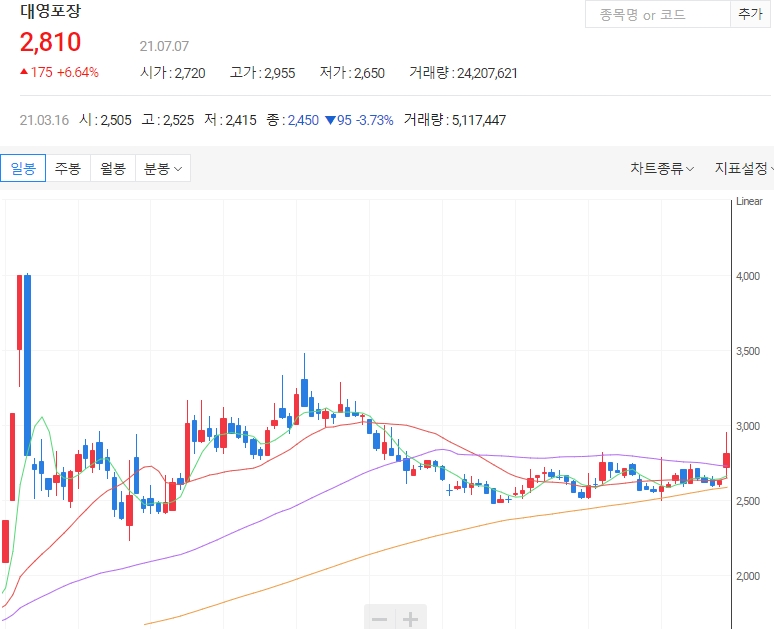Select the 일봉 daily chart tab
The image size is (774, 629).
pyautogui.click(x=23, y=168)
